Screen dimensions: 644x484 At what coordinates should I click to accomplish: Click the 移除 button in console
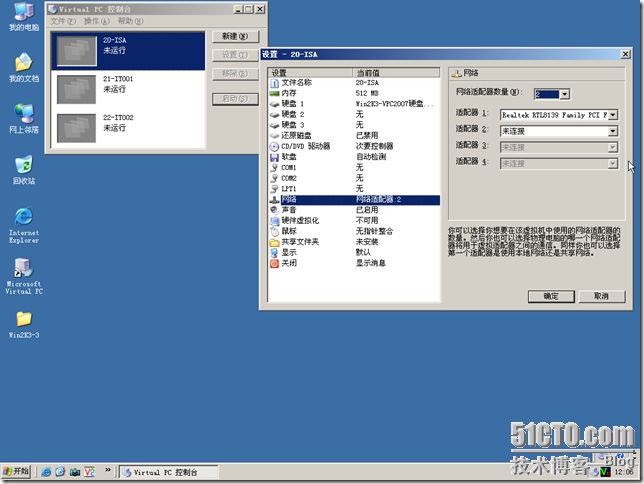coord(235,74)
